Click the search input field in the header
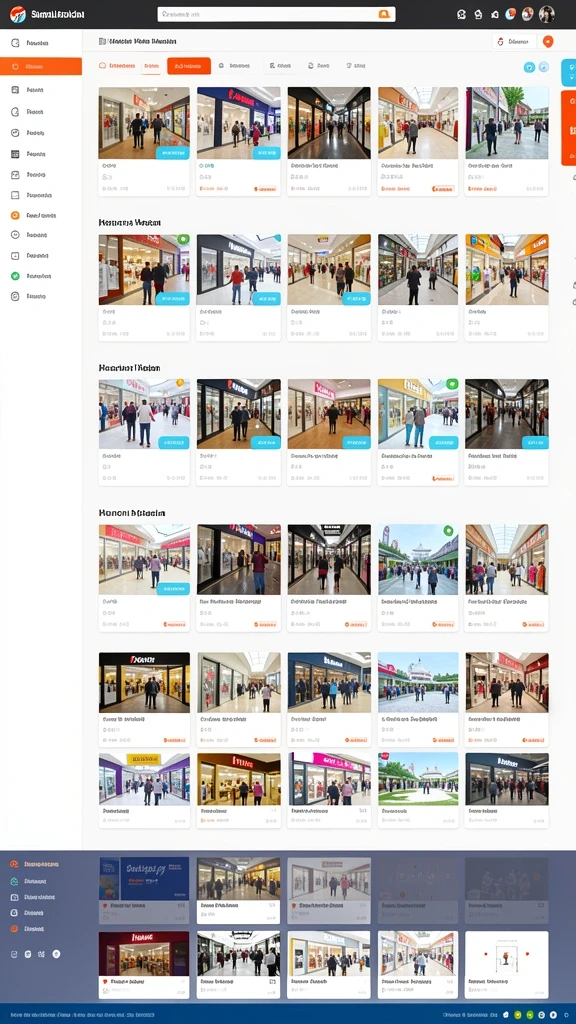This screenshot has height=1024, width=576. pyautogui.click(x=276, y=14)
